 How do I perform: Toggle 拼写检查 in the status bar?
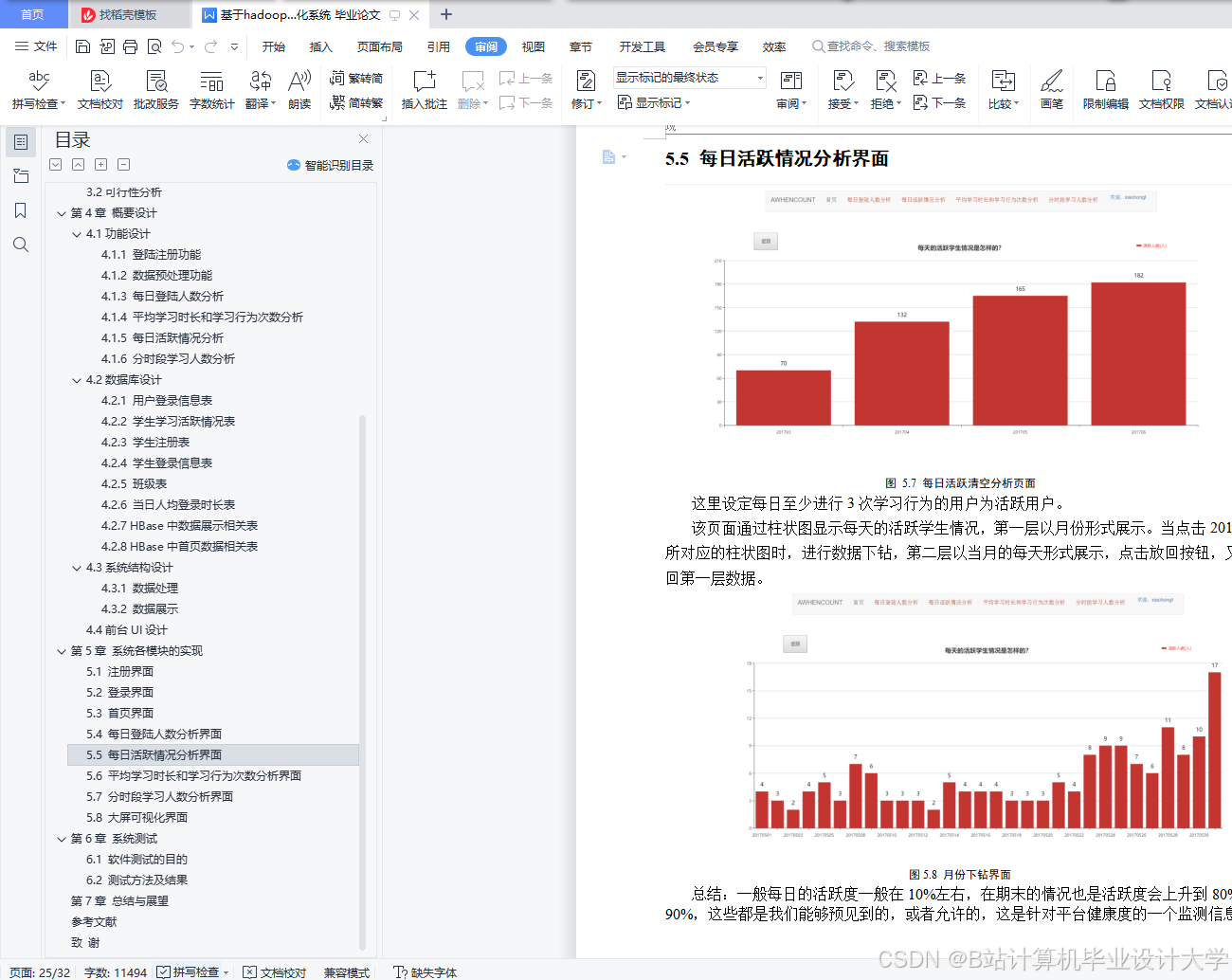pos(190,972)
